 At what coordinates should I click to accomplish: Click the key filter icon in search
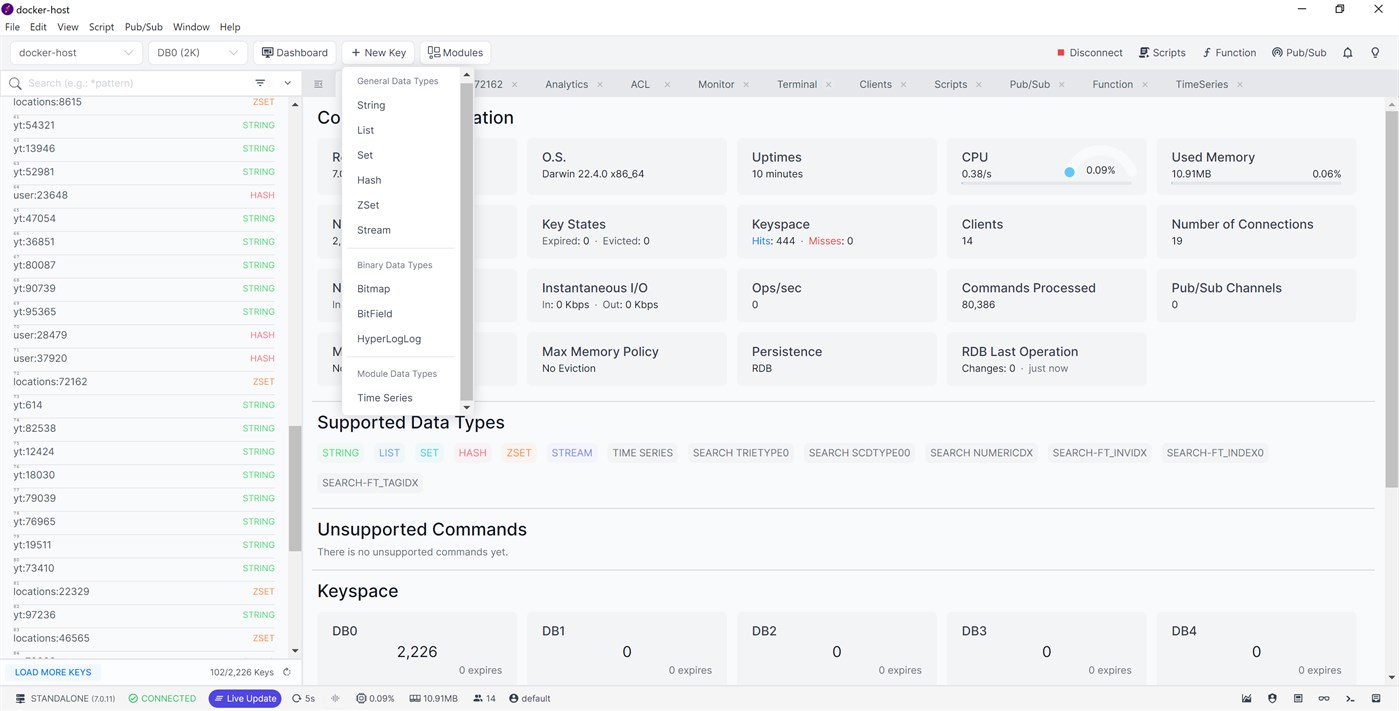[x=260, y=83]
